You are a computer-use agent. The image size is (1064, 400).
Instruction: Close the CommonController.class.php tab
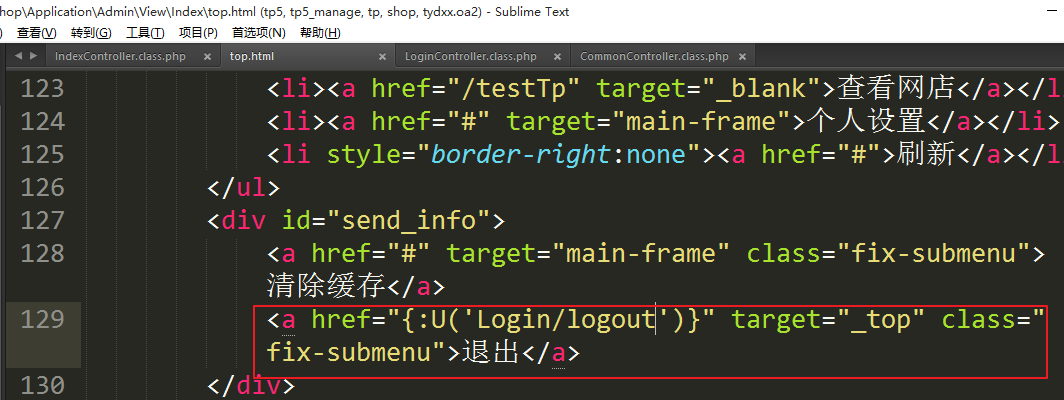coord(748,57)
